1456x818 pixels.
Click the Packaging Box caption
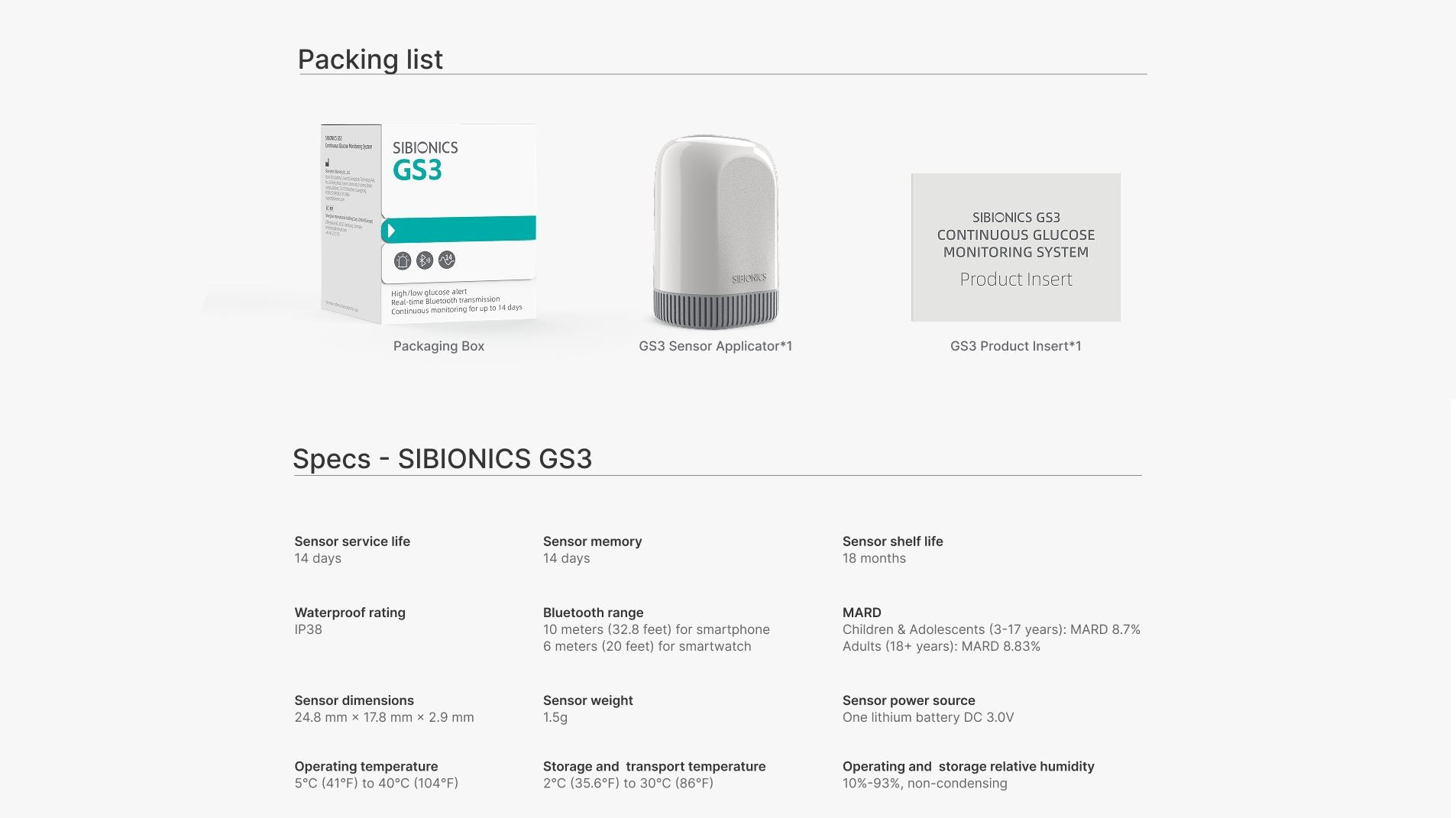coord(438,346)
